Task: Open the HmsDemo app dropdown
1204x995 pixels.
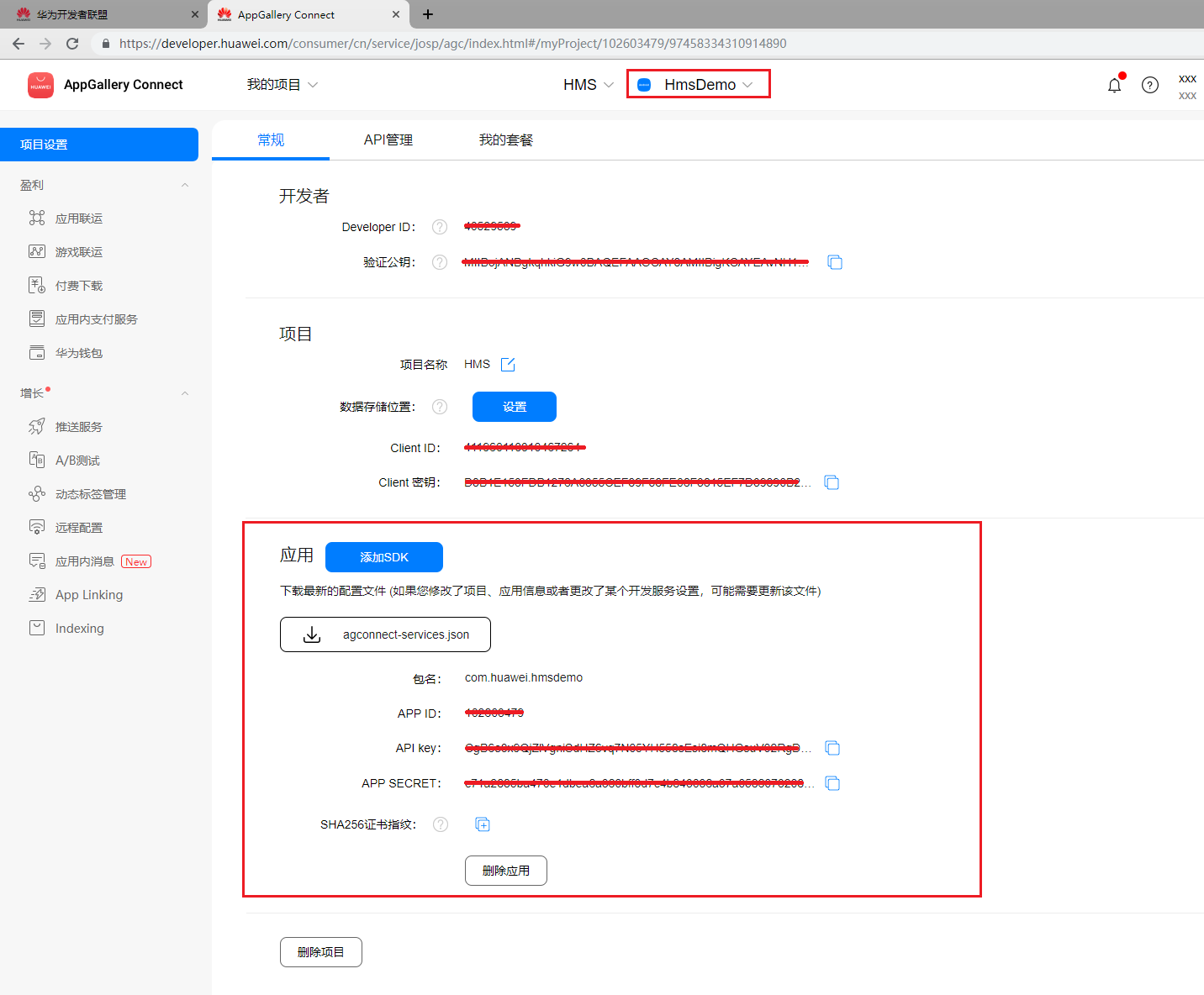Action: point(696,85)
